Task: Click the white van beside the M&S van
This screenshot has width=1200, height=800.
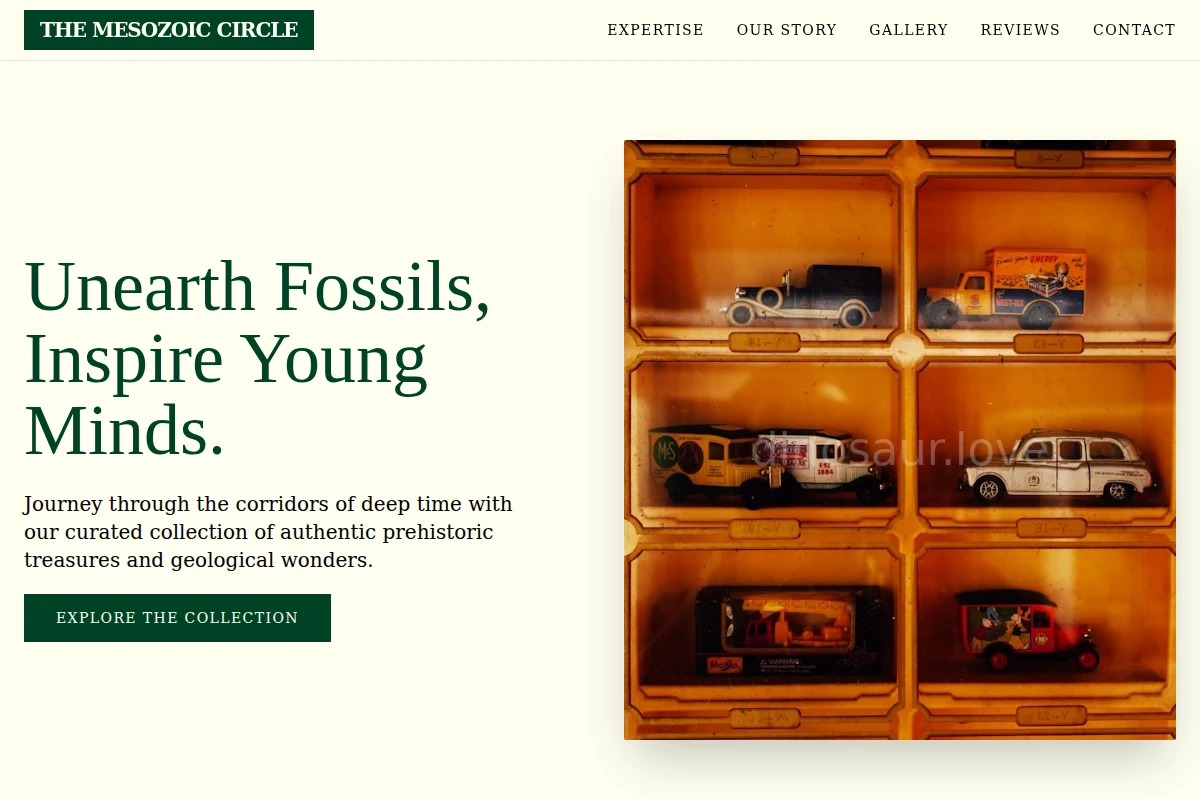Action: (827, 468)
